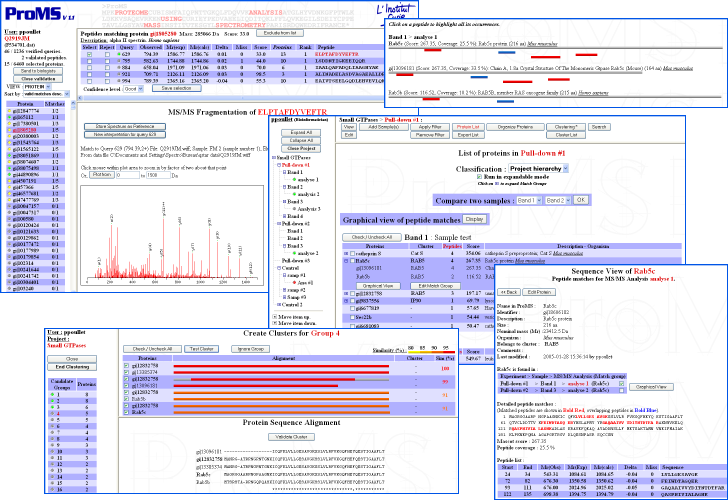The height and width of the screenshot is (500, 728).
Task: Click Send to biologists button
Action: 38,71
